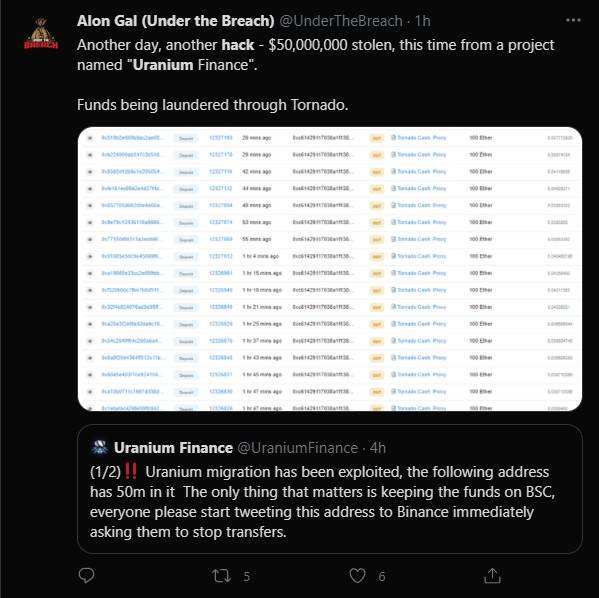Screen dimensions: 599x598
Task: Open the three-dot more options menu
Action: tap(573, 20)
